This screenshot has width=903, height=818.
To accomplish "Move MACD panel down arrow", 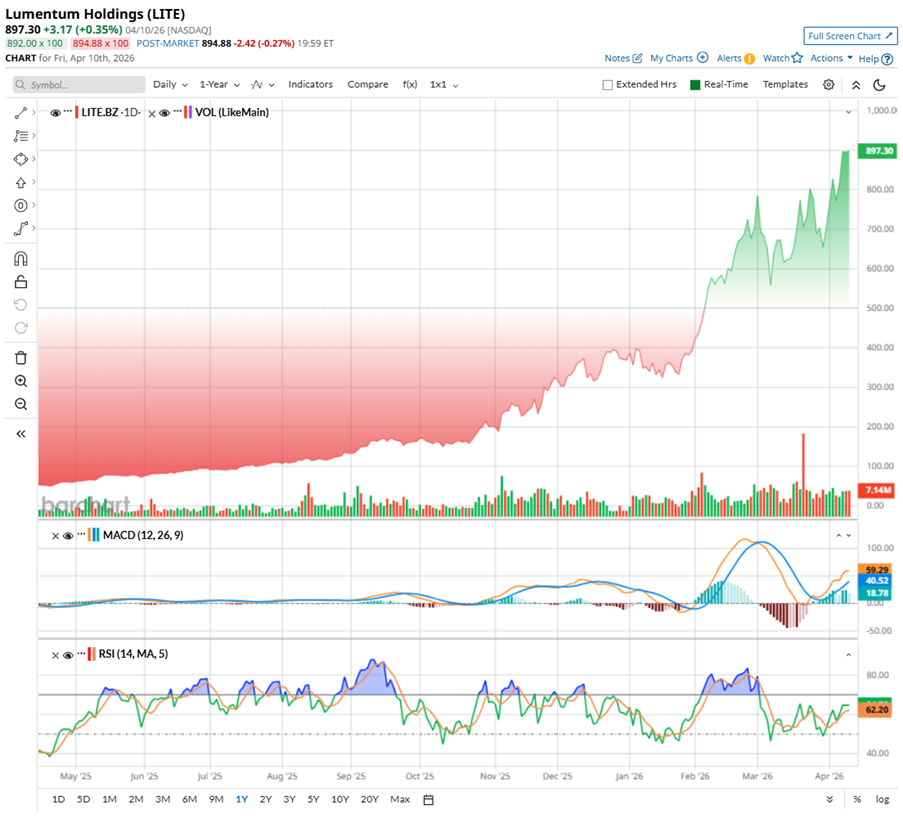I will coord(848,536).
